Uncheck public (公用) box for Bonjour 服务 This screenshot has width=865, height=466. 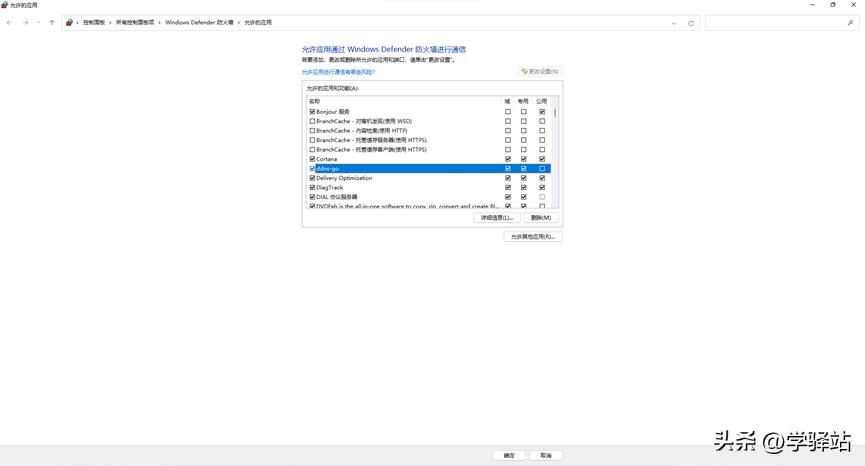tap(542, 112)
